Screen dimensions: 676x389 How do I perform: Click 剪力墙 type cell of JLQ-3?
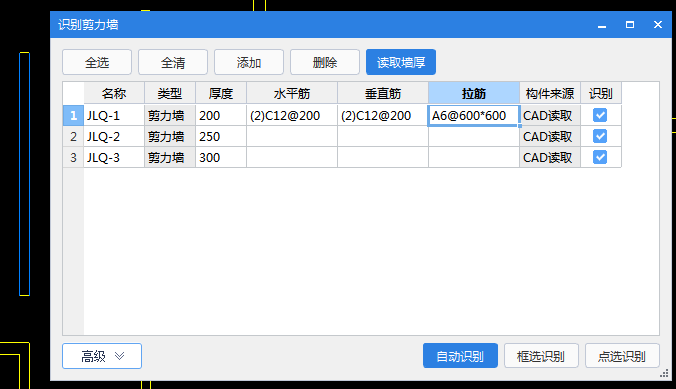pyautogui.click(x=170, y=157)
